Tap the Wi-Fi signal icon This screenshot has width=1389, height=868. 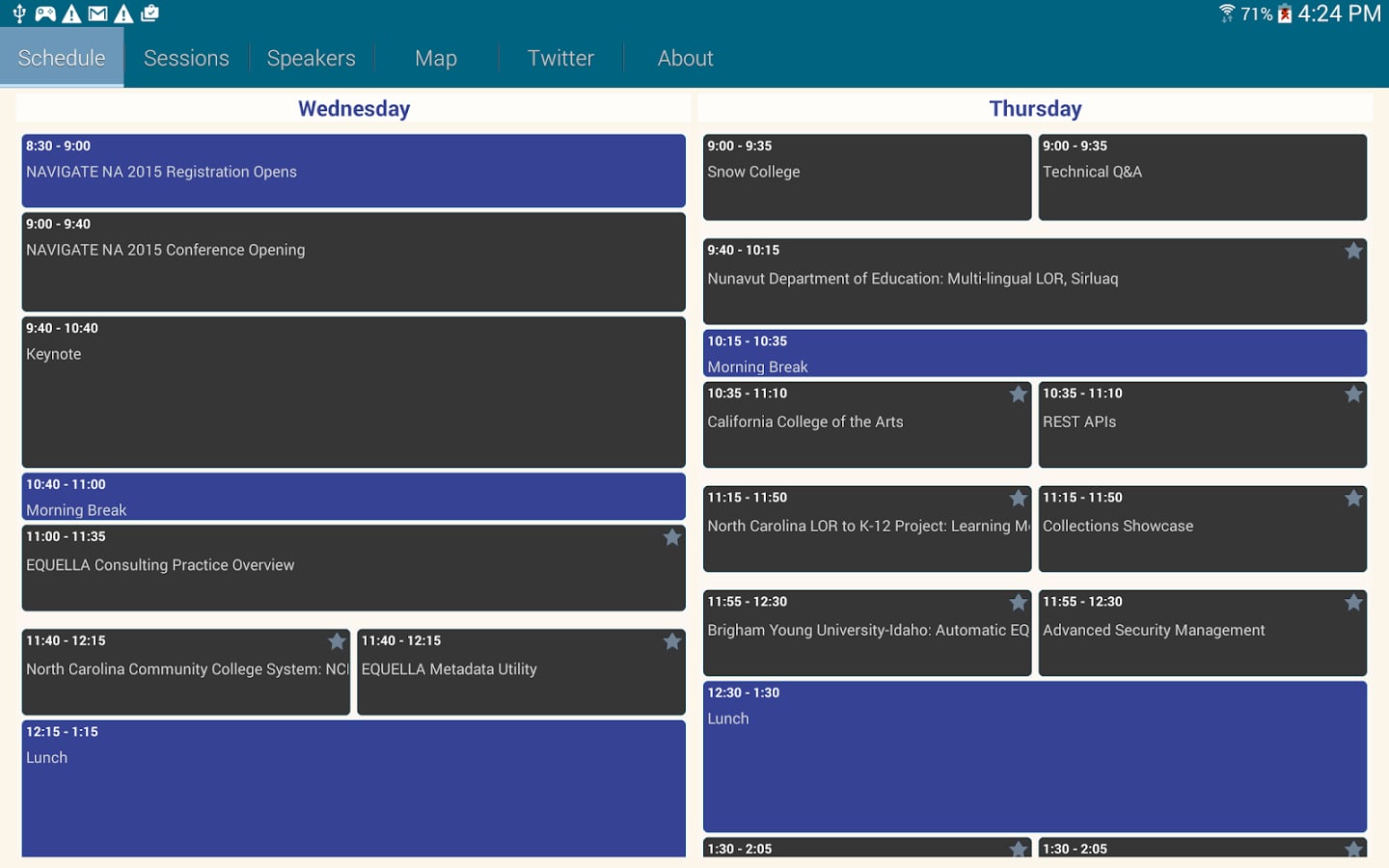pyautogui.click(x=1227, y=14)
